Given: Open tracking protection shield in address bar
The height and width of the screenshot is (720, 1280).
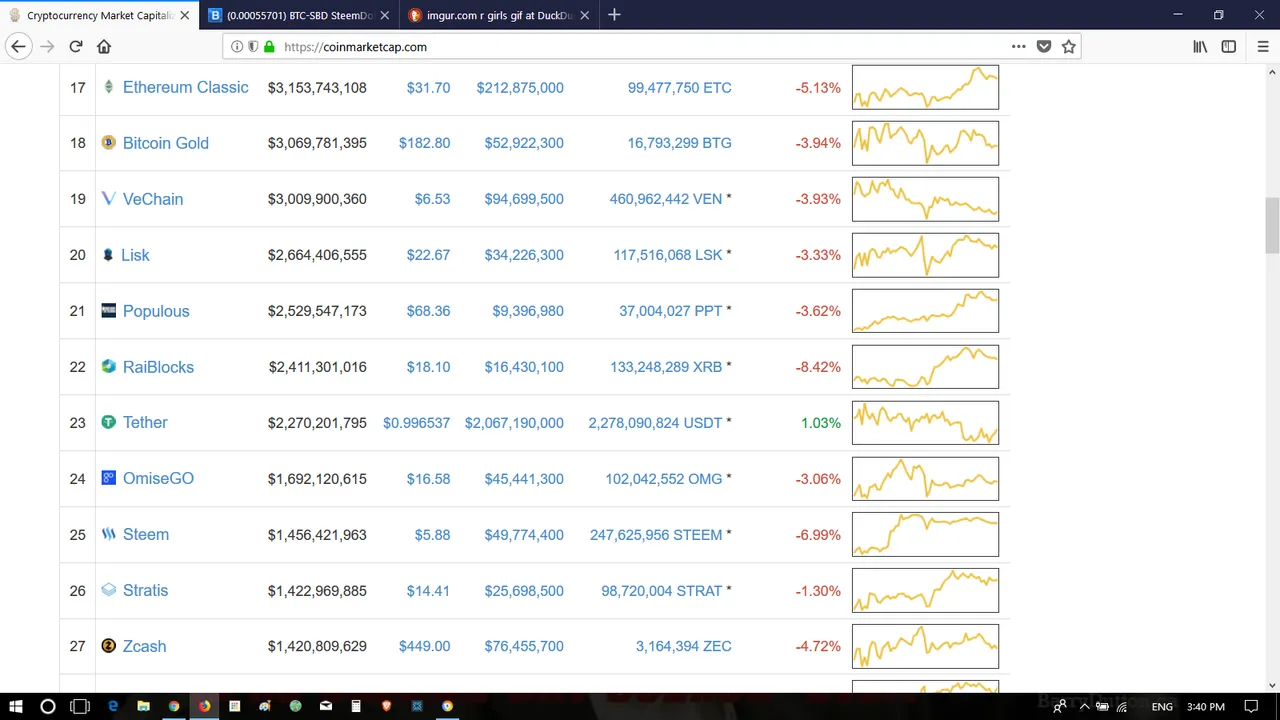Looking at the screenshot, I should click(x=253, y=46).
